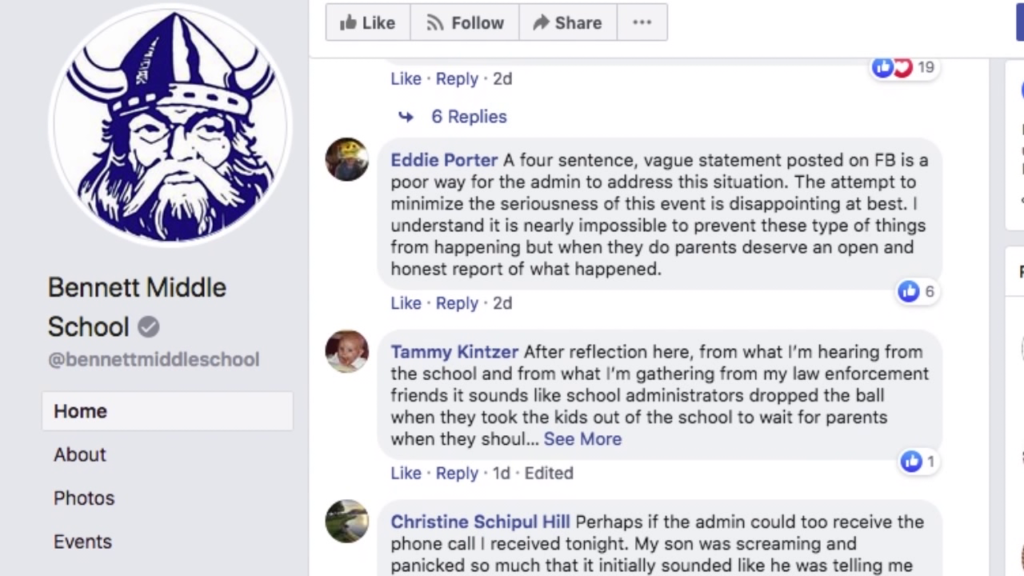Open reaction count on Tammy Kintzer's comment
Image resolution: width=1024 pixels, height=576 pixels.
(x=918, y=461)
